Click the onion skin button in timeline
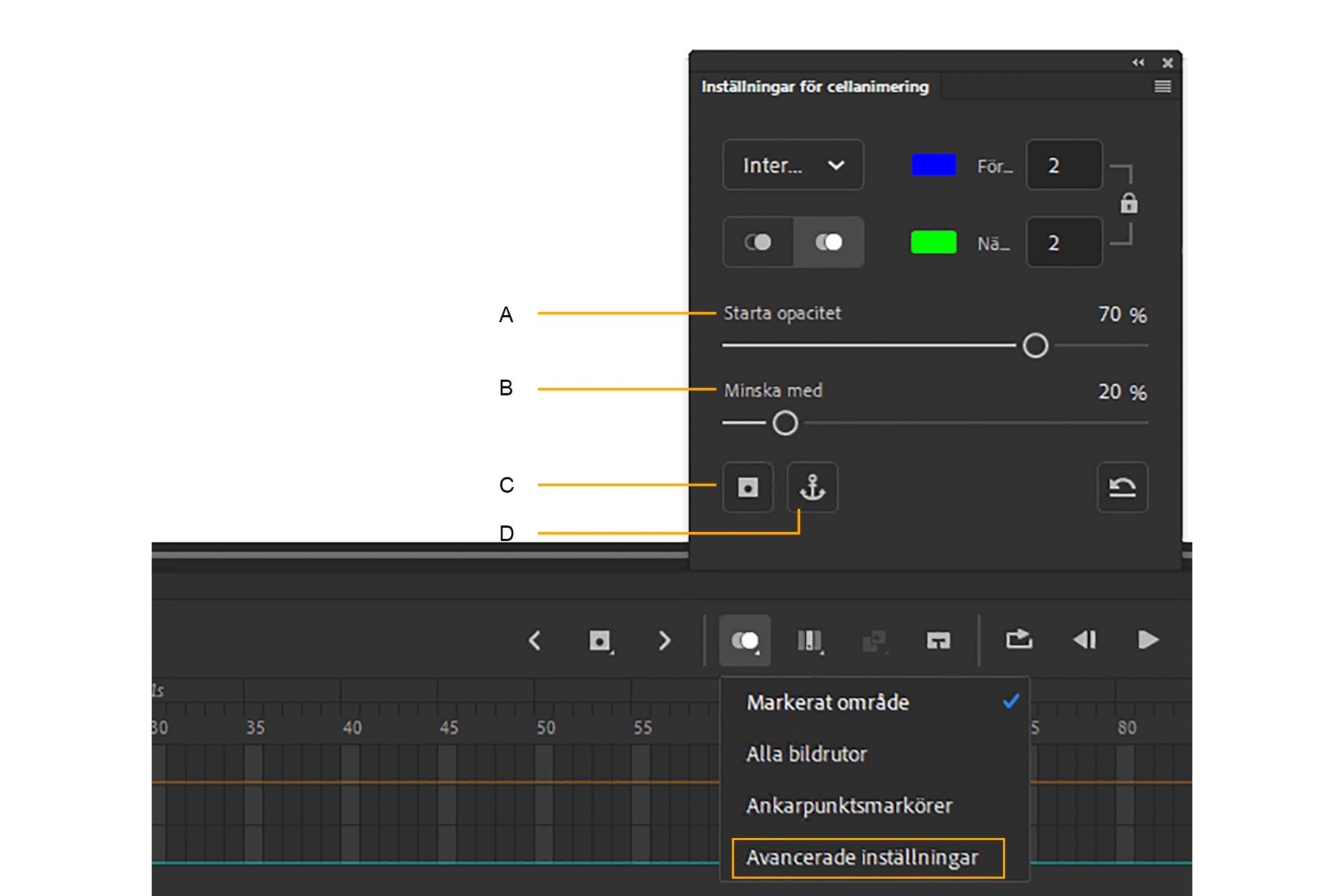1344x896 pixels. pos(745,640)
